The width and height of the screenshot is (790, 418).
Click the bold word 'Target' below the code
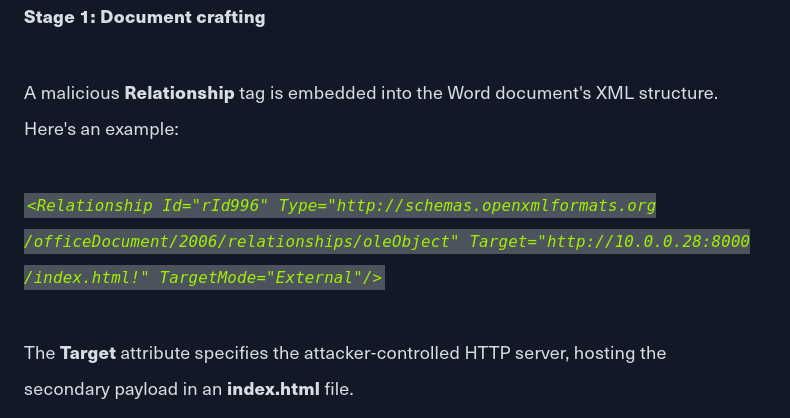click(x=88, y=353)
